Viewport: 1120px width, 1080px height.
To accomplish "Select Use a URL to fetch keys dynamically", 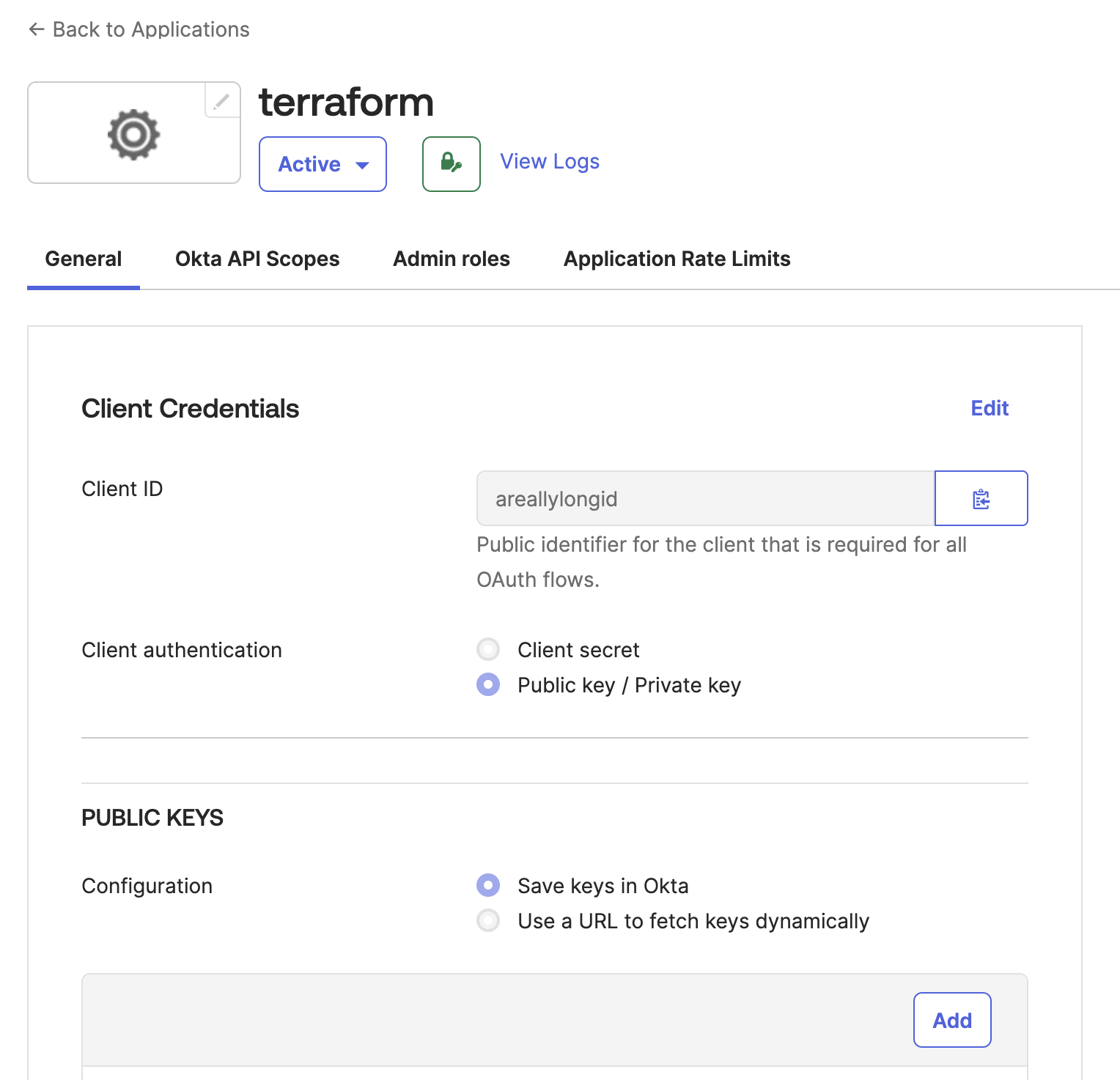I will click(x=488, y=920).
